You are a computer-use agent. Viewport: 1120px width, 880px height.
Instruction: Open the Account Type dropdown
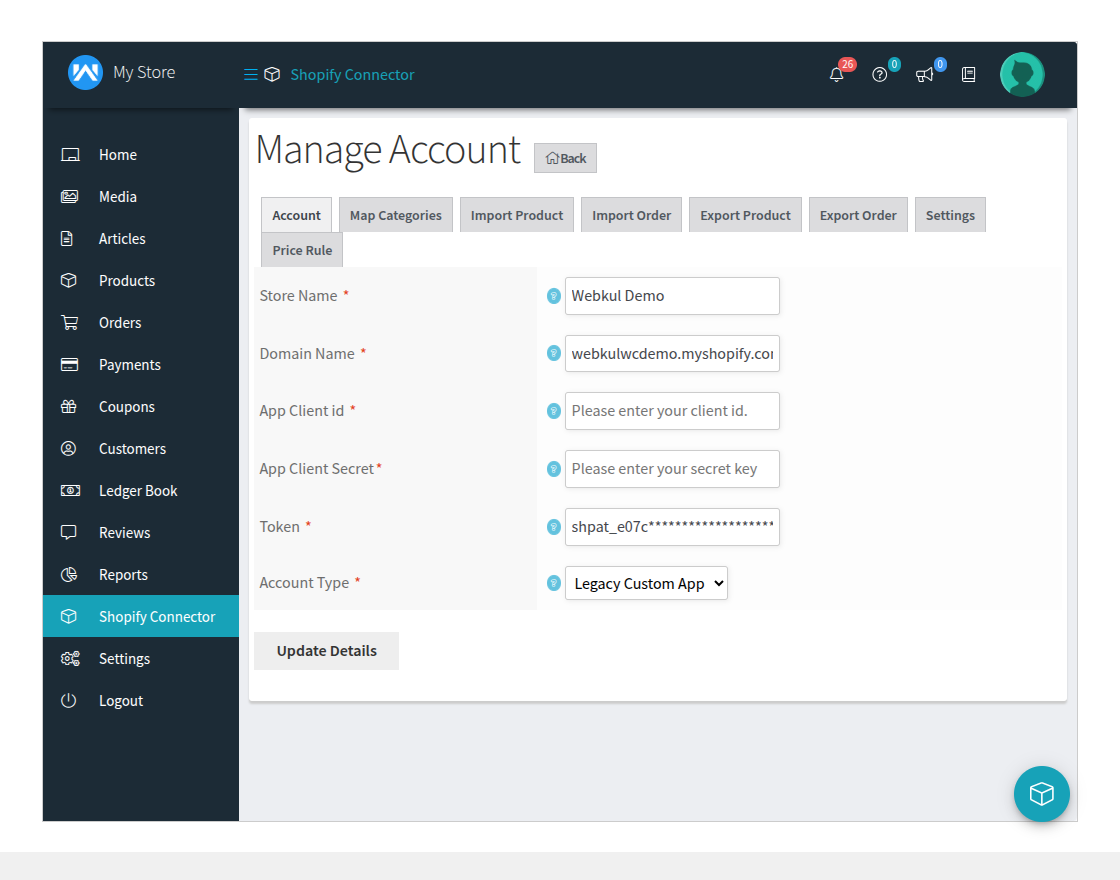(x=646, y=582)
